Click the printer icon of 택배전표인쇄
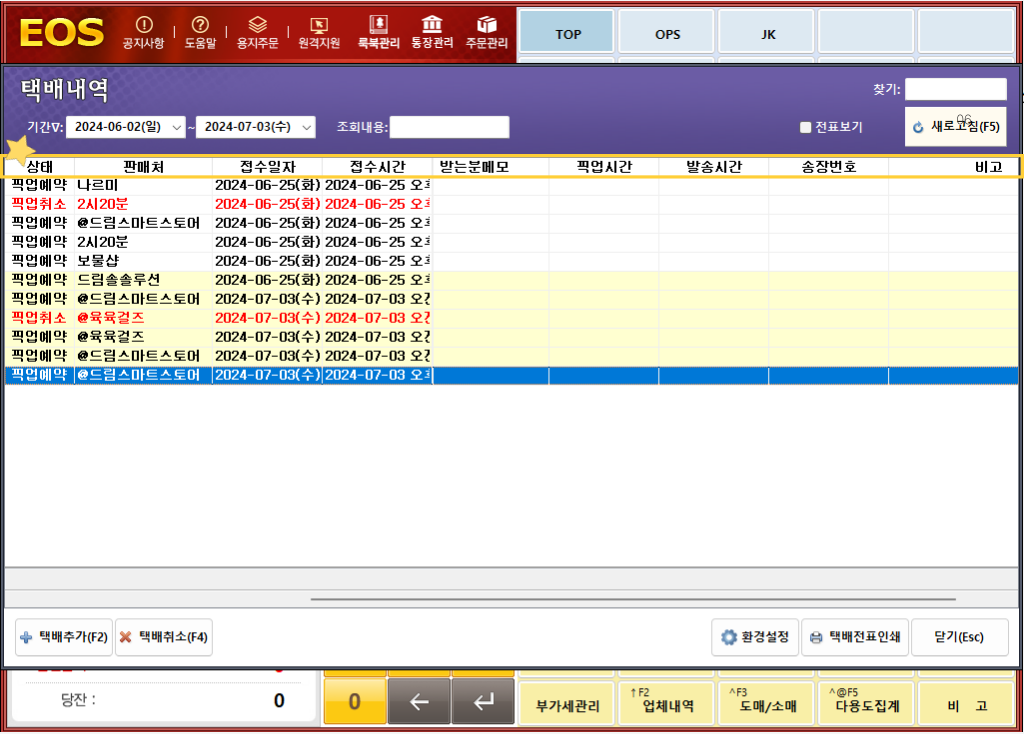Image resolution: width=1024 pixels, height=734 pixels. pos(816,637)
